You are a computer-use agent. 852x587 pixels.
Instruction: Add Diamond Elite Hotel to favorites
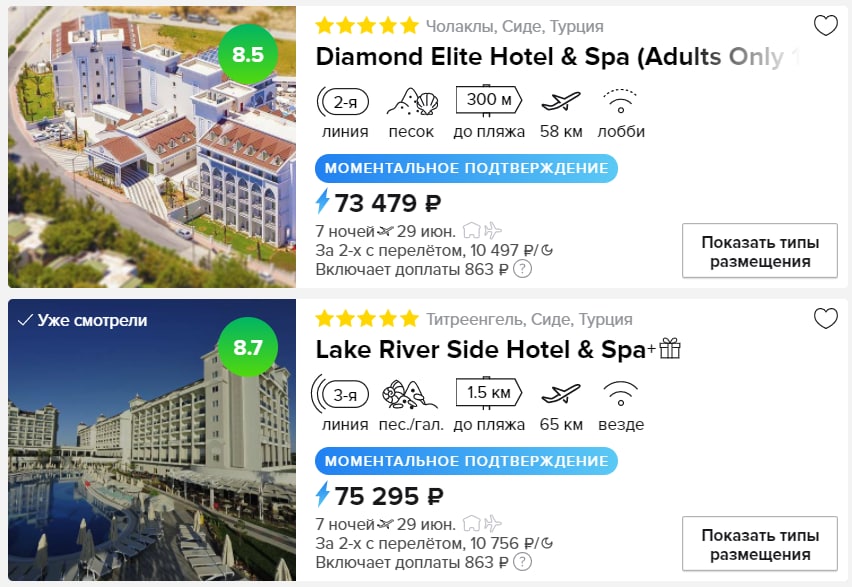825,26
